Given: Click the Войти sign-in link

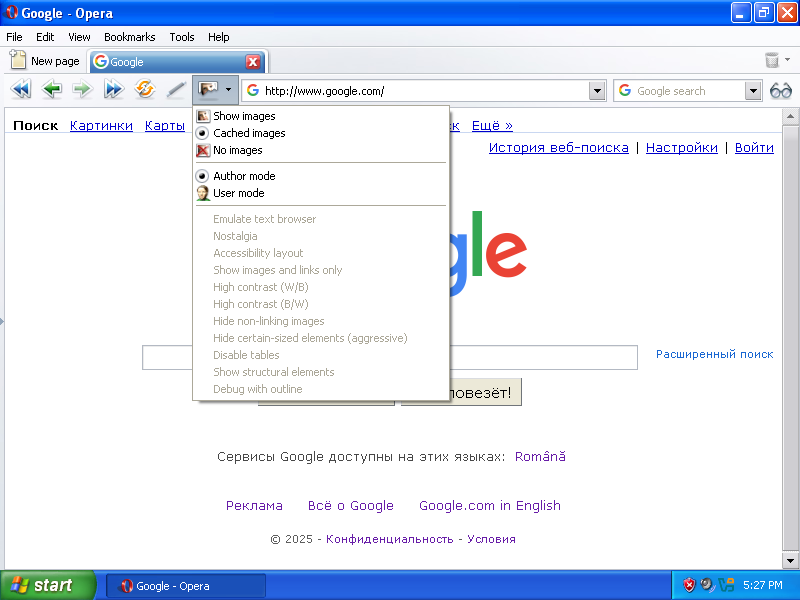Looking at the screenshot, I should tap(754, 147).
